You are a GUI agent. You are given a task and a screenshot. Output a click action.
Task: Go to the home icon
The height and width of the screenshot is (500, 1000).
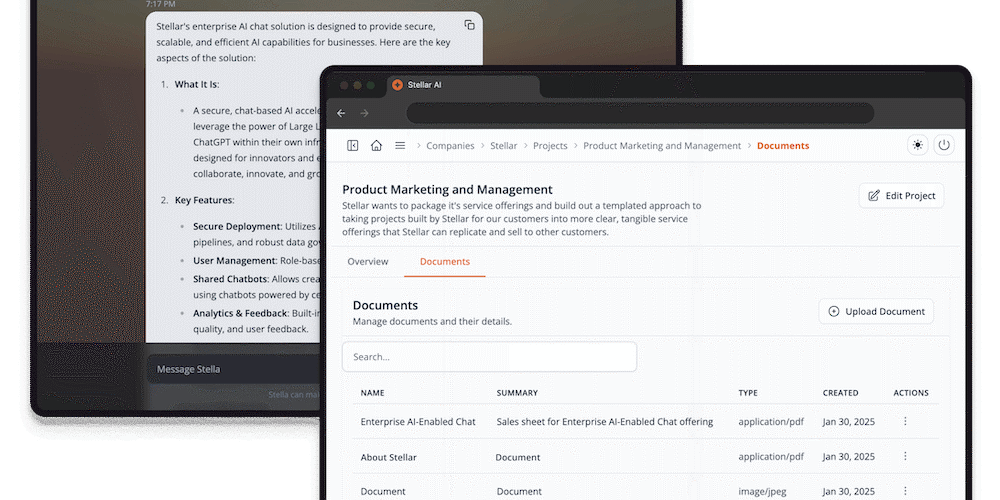coord(376,145)
